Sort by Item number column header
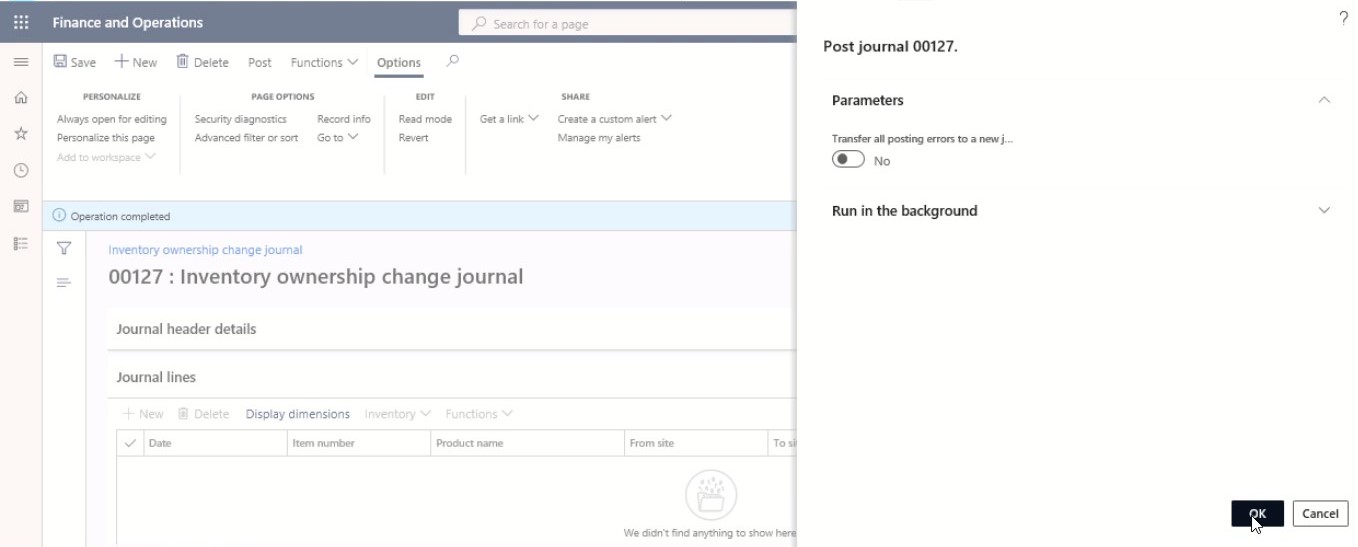Screen dimensions: 1358x547 coord(360,443)
